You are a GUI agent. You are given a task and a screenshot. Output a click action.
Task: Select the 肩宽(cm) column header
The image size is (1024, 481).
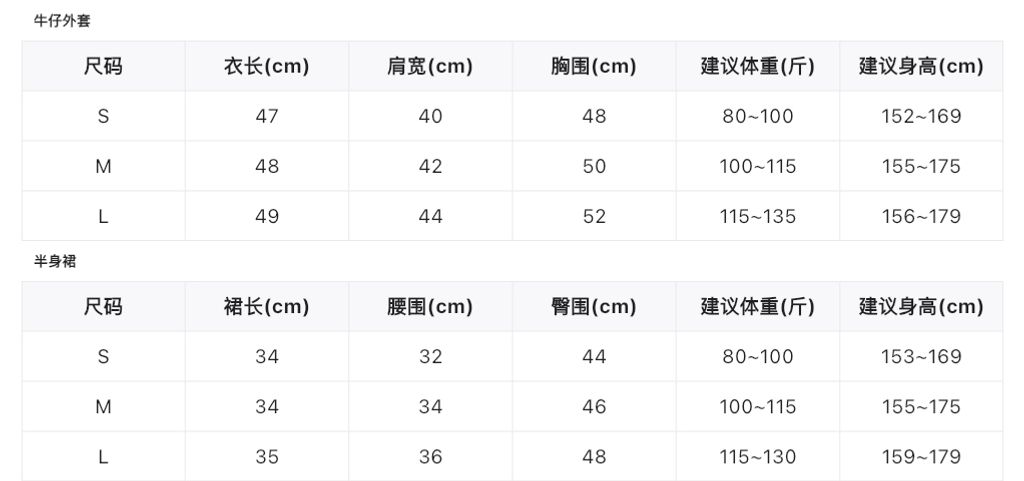pos(430,67)
